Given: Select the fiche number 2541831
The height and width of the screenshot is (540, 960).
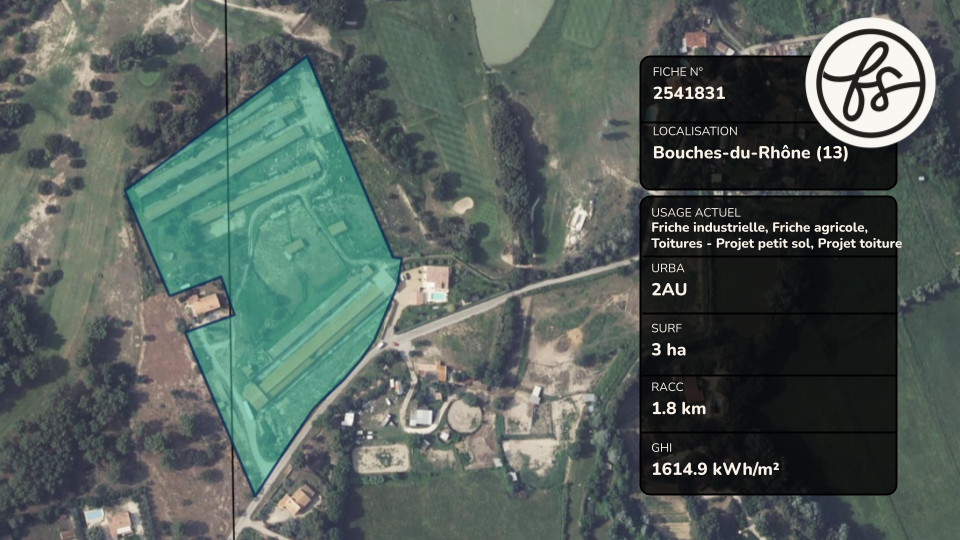Looking at the screenshot, I should click(x=689, y=93).
